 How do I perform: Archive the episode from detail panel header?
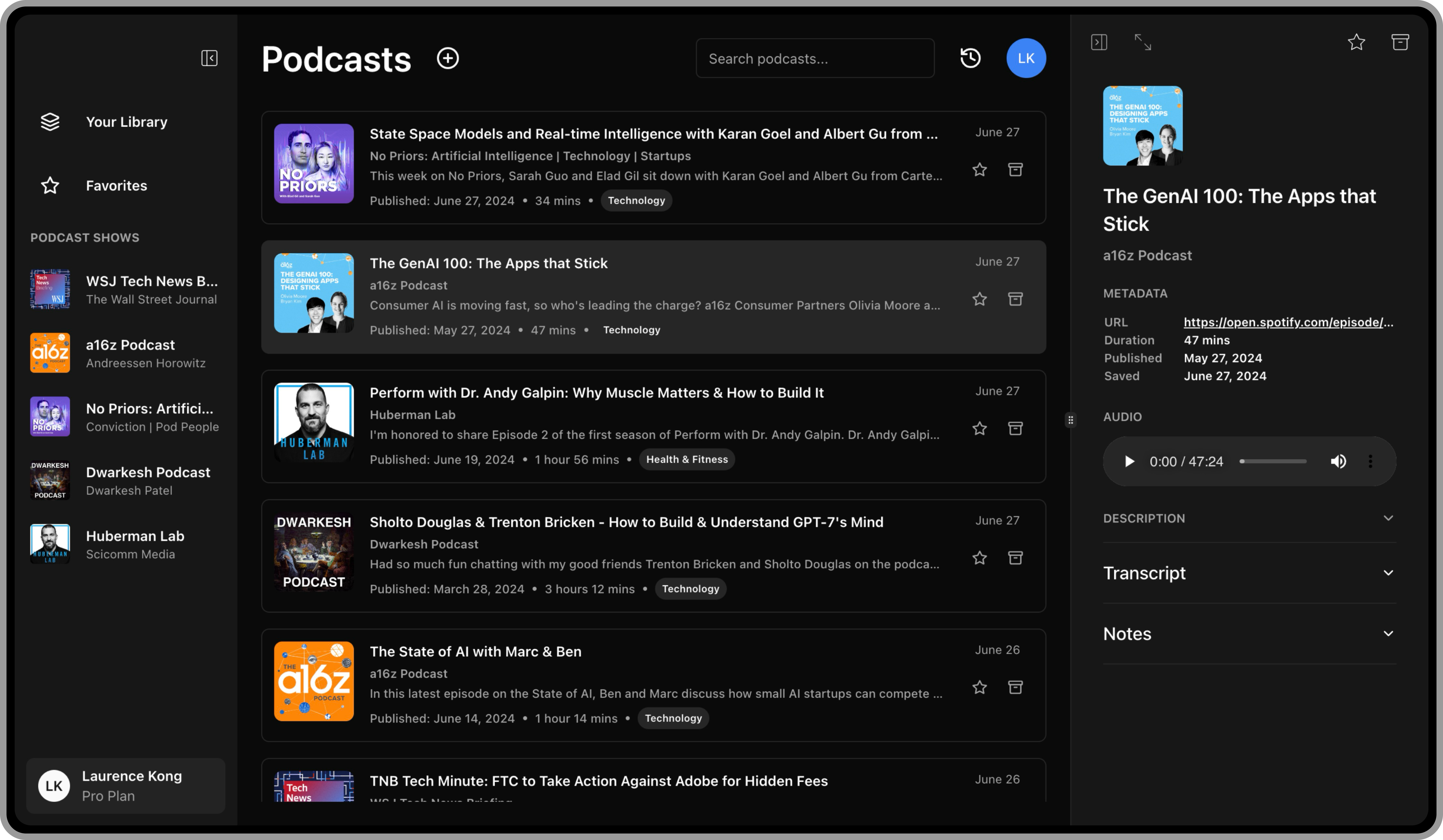coord(1400,42)
